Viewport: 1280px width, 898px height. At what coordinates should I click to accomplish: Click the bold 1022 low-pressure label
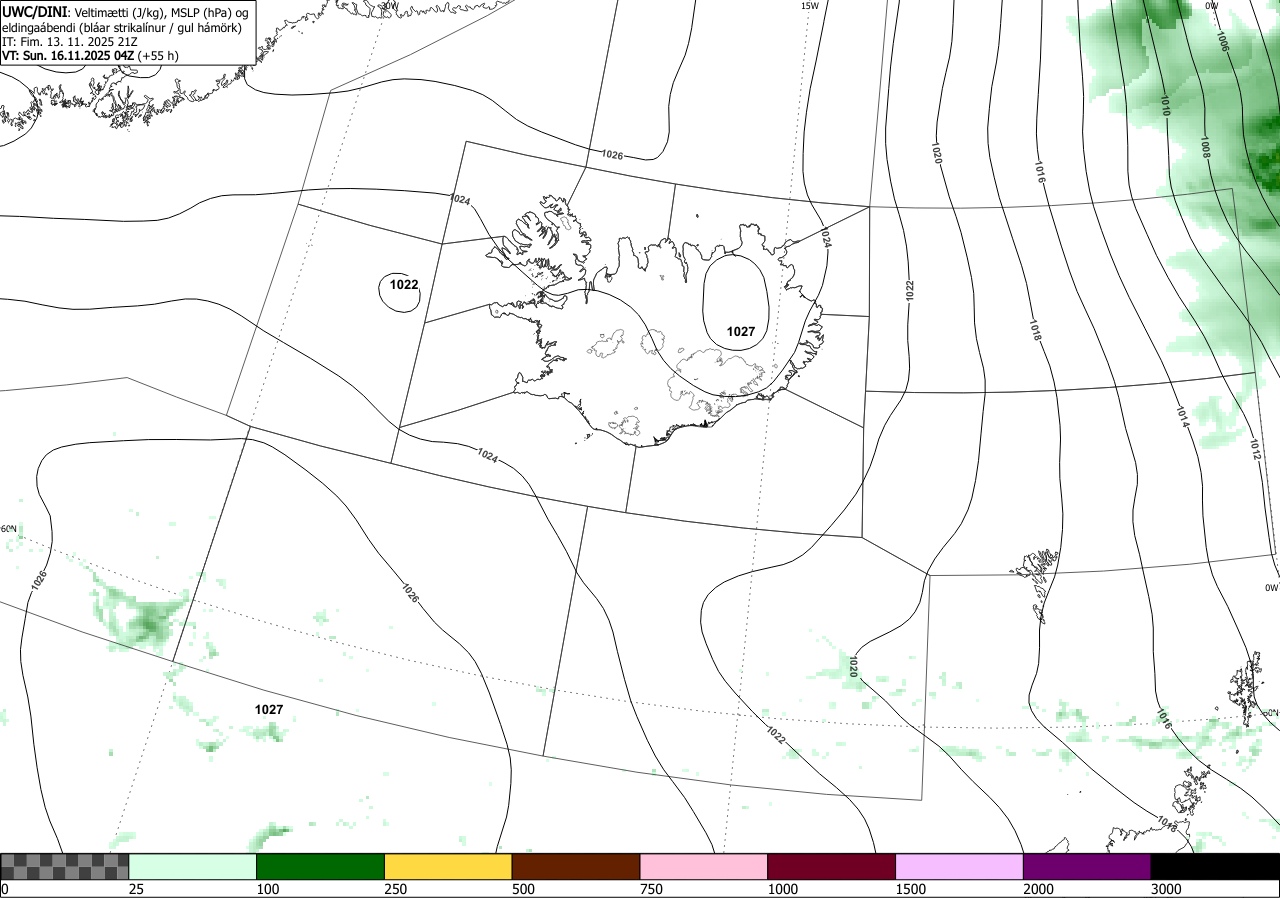tap(404, 285)
